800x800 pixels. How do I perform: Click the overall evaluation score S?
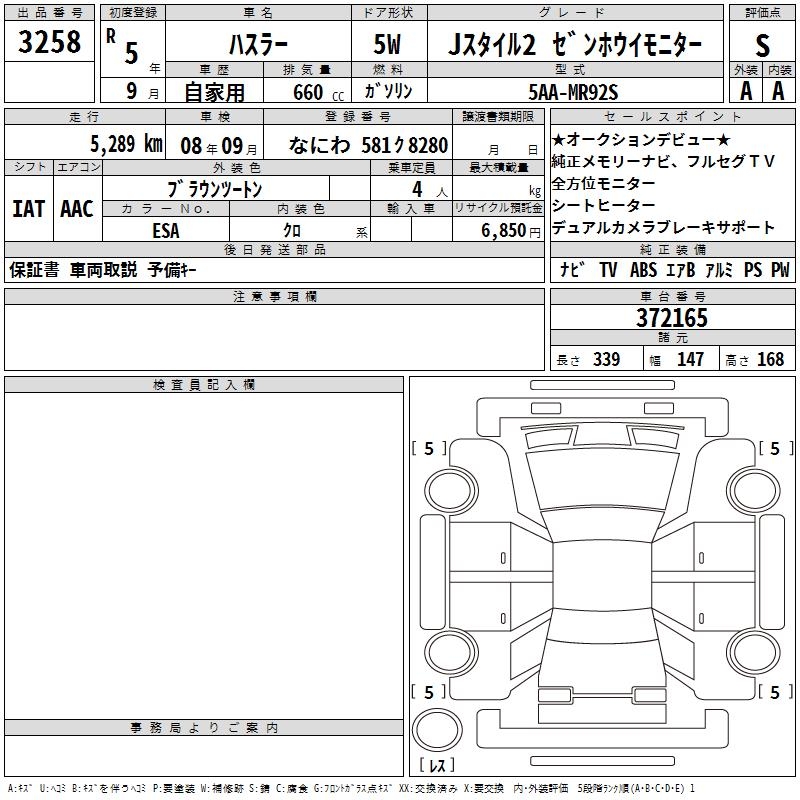click(762, 46)
